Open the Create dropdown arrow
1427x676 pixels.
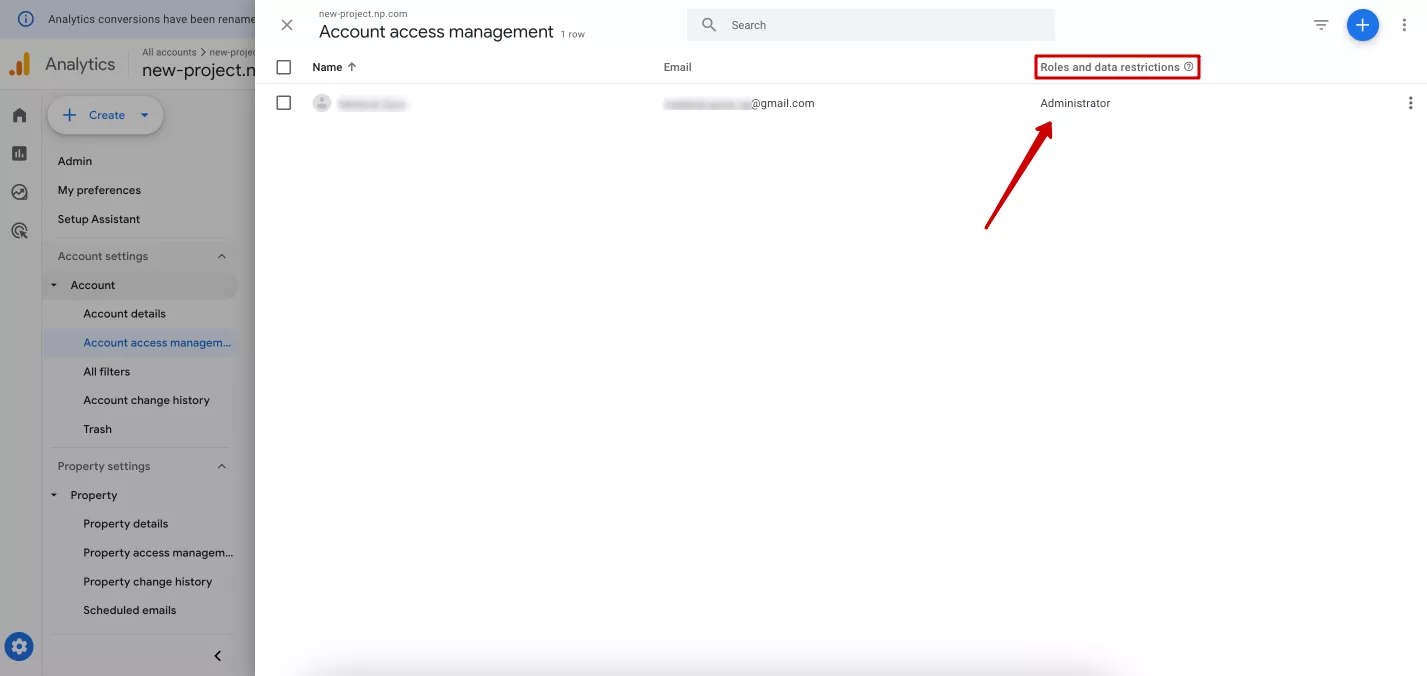(144, 115)
